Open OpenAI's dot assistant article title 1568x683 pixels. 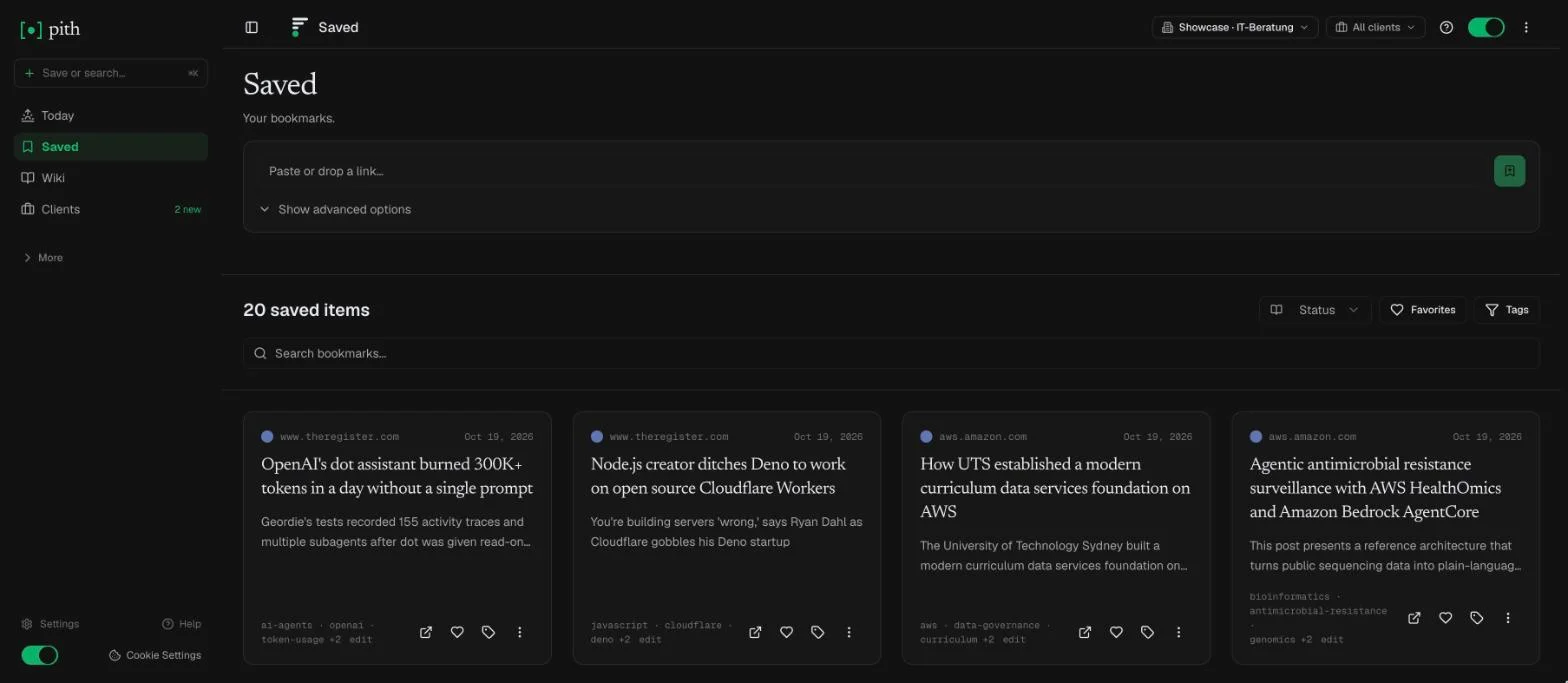tap(397, 477)
